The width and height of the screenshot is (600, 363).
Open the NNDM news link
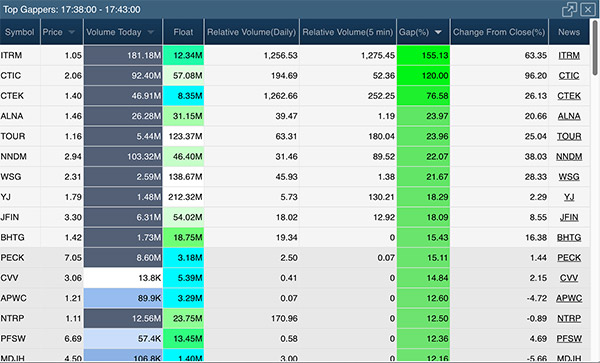click(x=569, y=156)
